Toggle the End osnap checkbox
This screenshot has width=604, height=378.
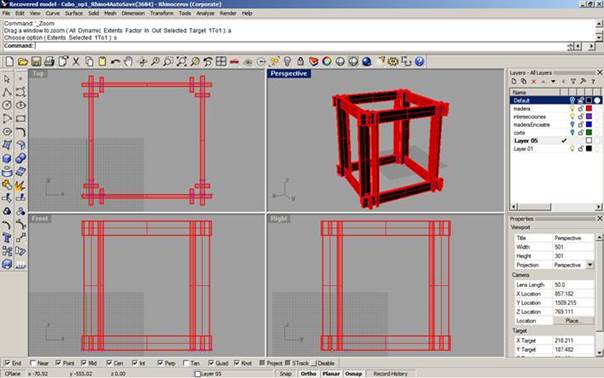7,363
